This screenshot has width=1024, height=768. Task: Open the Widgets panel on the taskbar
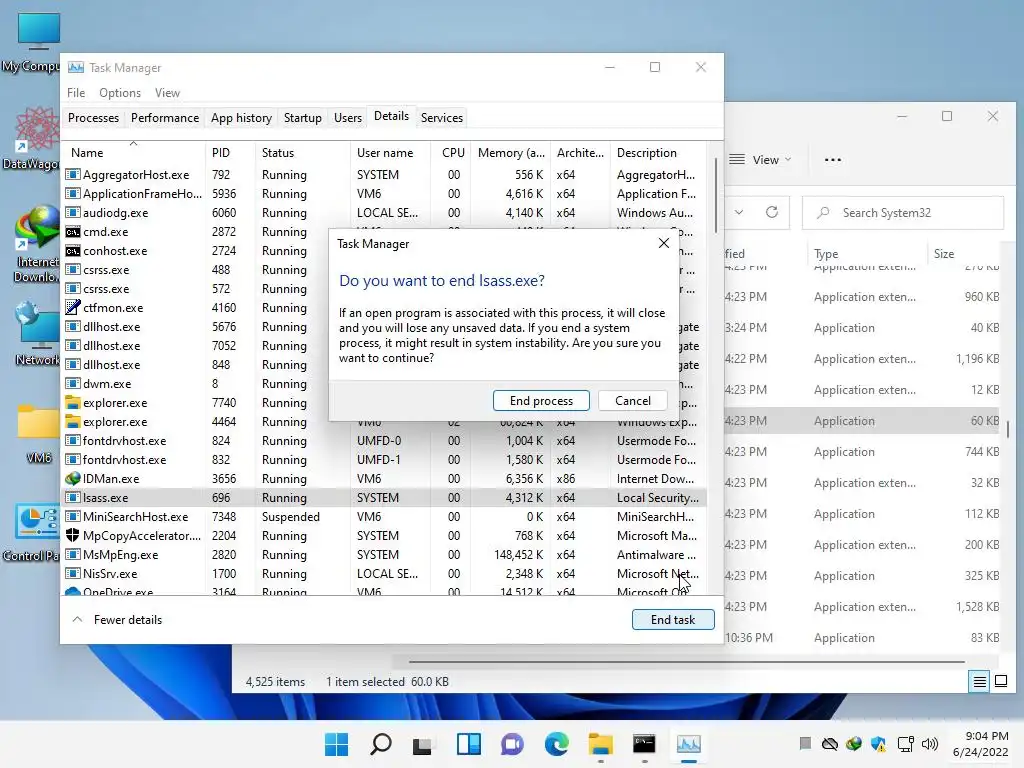pyautogui.click(x=468, y=743)
